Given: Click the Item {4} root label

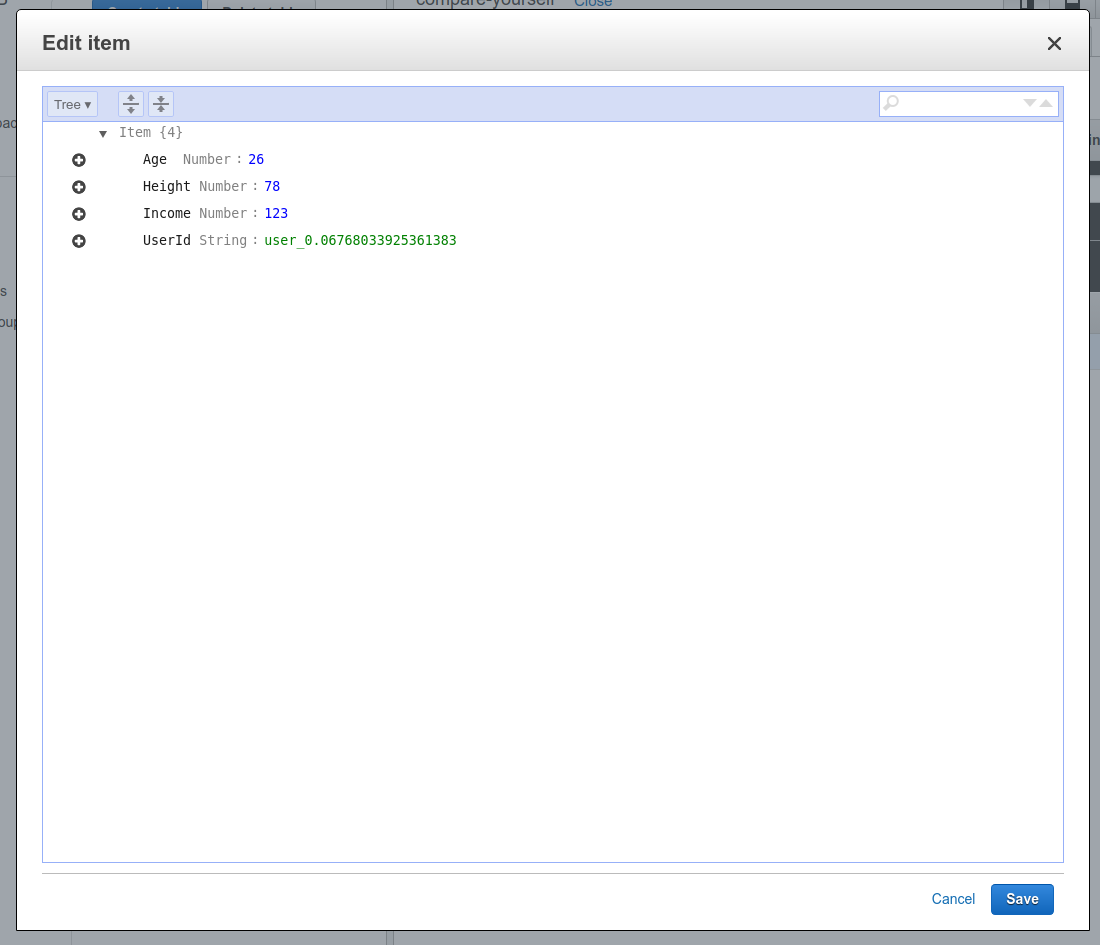Looking at the screenshot, I should coord(151,132).
